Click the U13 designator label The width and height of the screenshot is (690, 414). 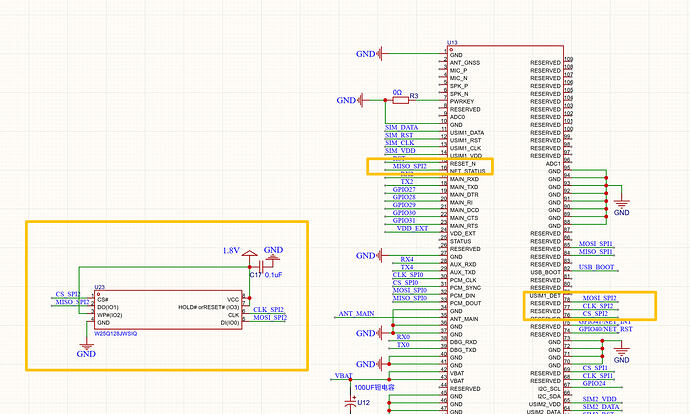(x=453, y=43)
